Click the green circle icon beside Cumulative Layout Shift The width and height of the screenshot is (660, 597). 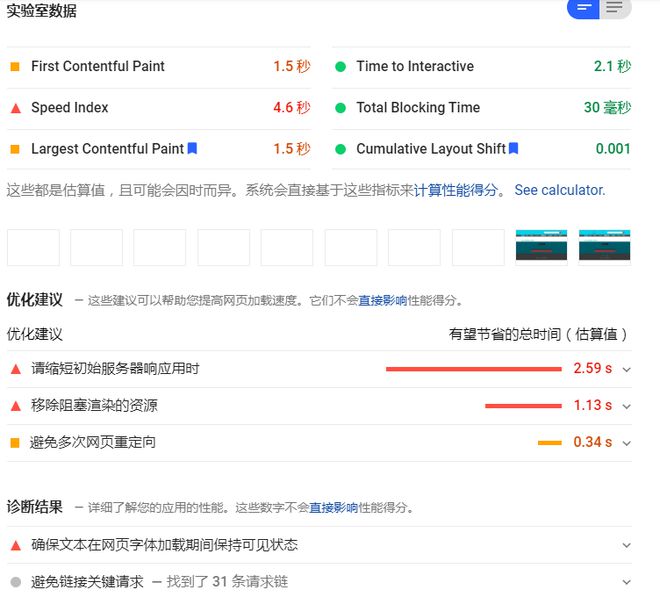pos(341,149)
